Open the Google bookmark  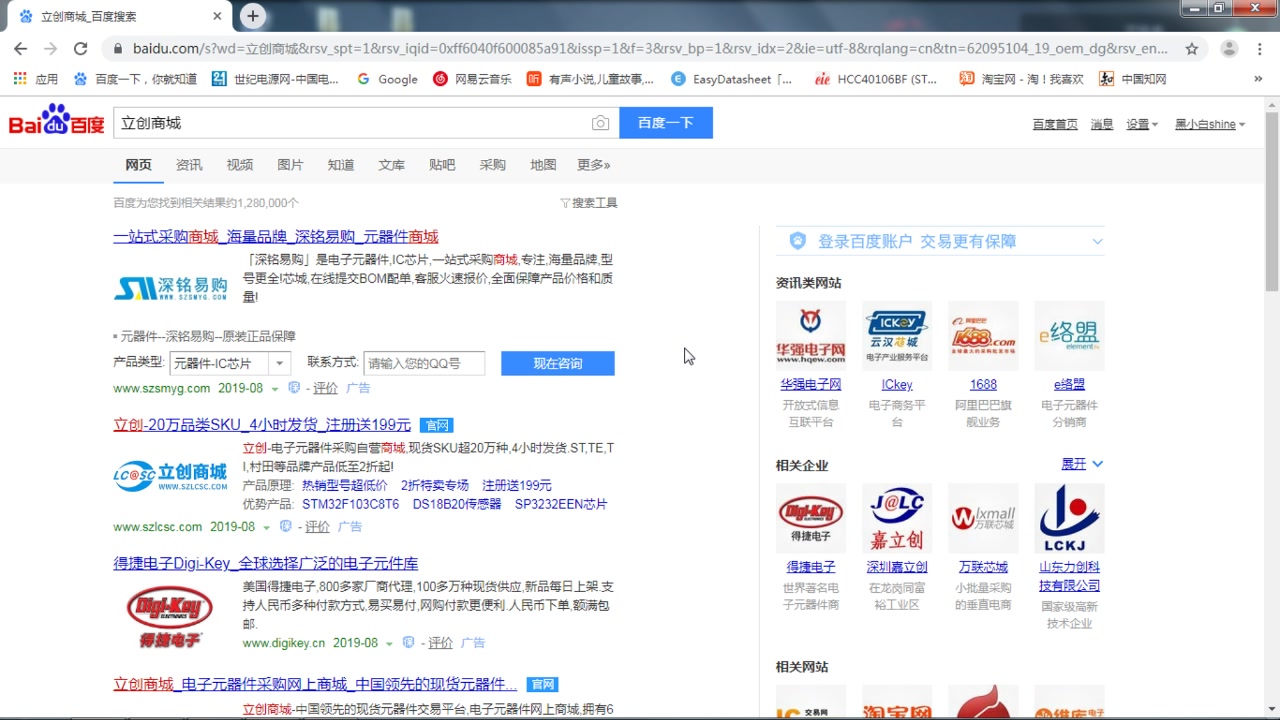click(x=387, y=79)
